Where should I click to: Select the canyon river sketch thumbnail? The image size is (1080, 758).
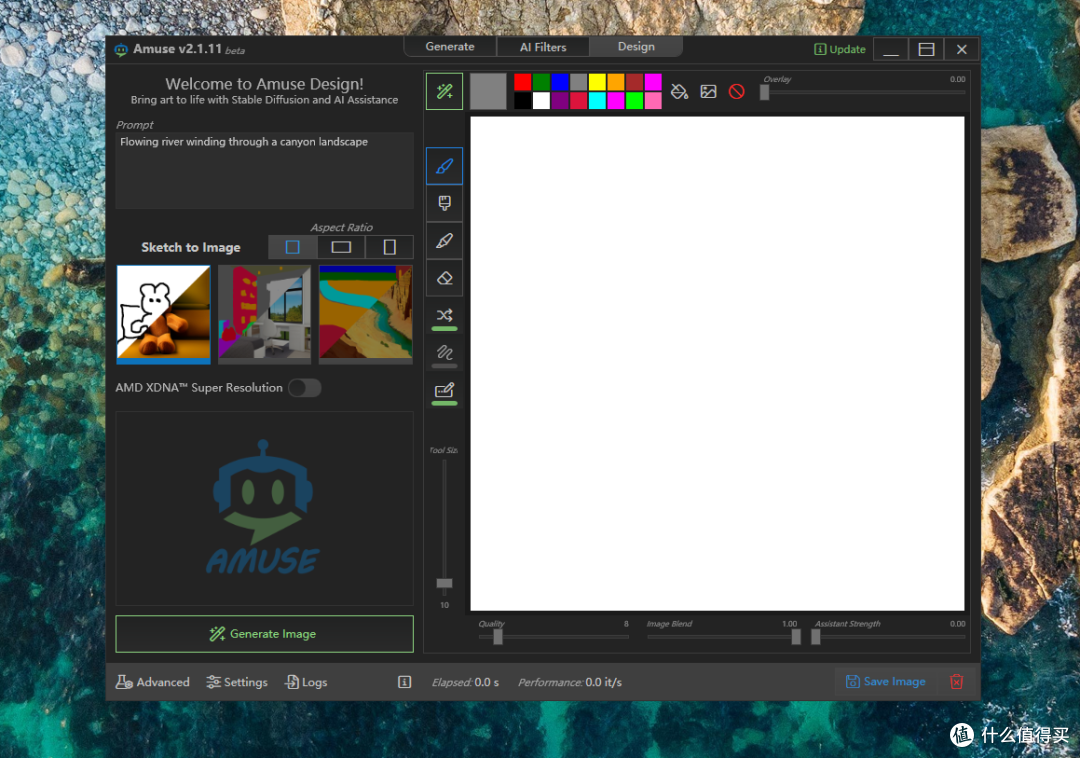[365, 312]
